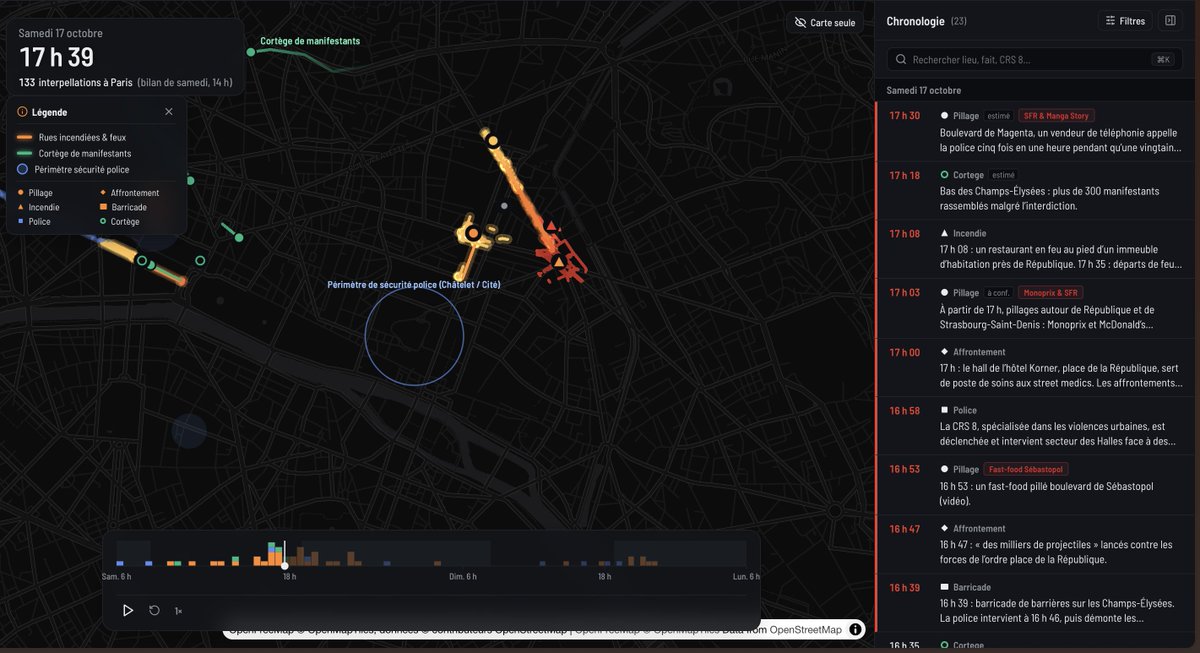
Task: Click the Périmètre sécurité police legend circle
Action: click(24, 169)
